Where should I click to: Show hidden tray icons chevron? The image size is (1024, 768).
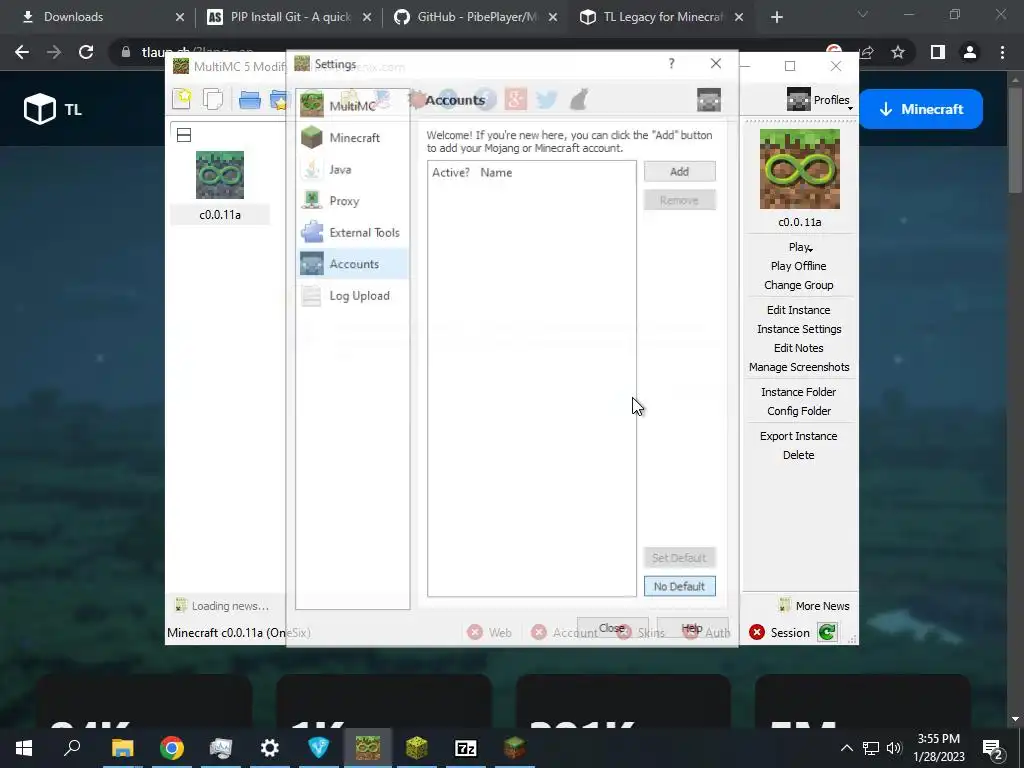846,748
